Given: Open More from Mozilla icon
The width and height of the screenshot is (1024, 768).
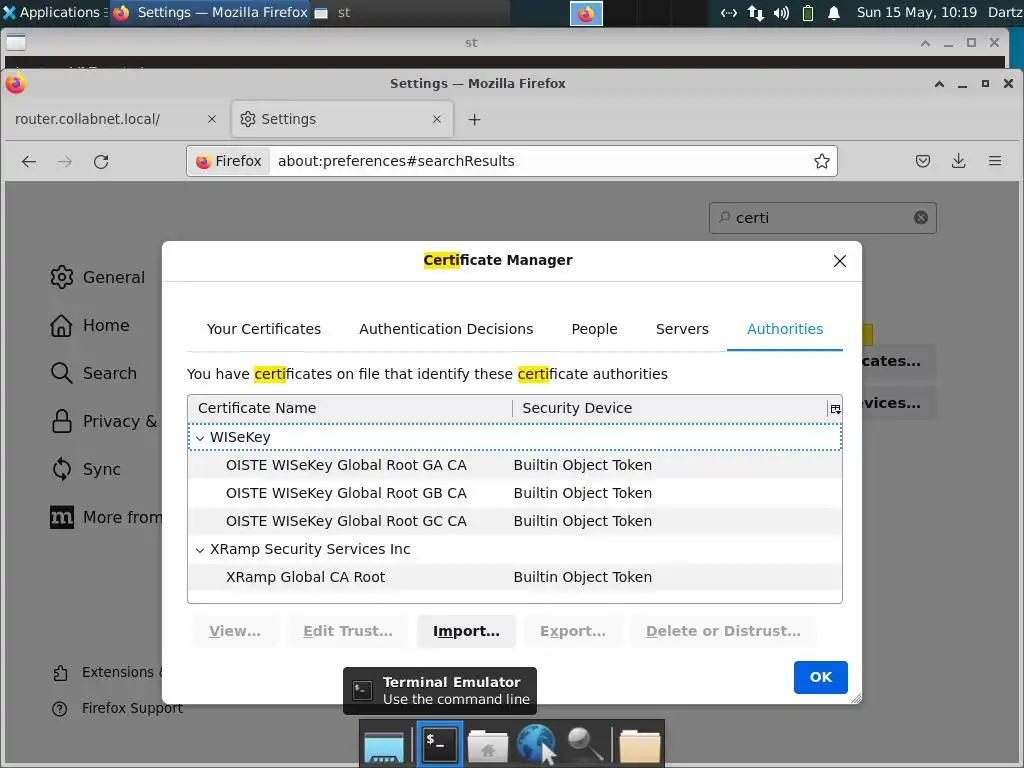Looking at the screenshot, I should click(x=61, y=517).
